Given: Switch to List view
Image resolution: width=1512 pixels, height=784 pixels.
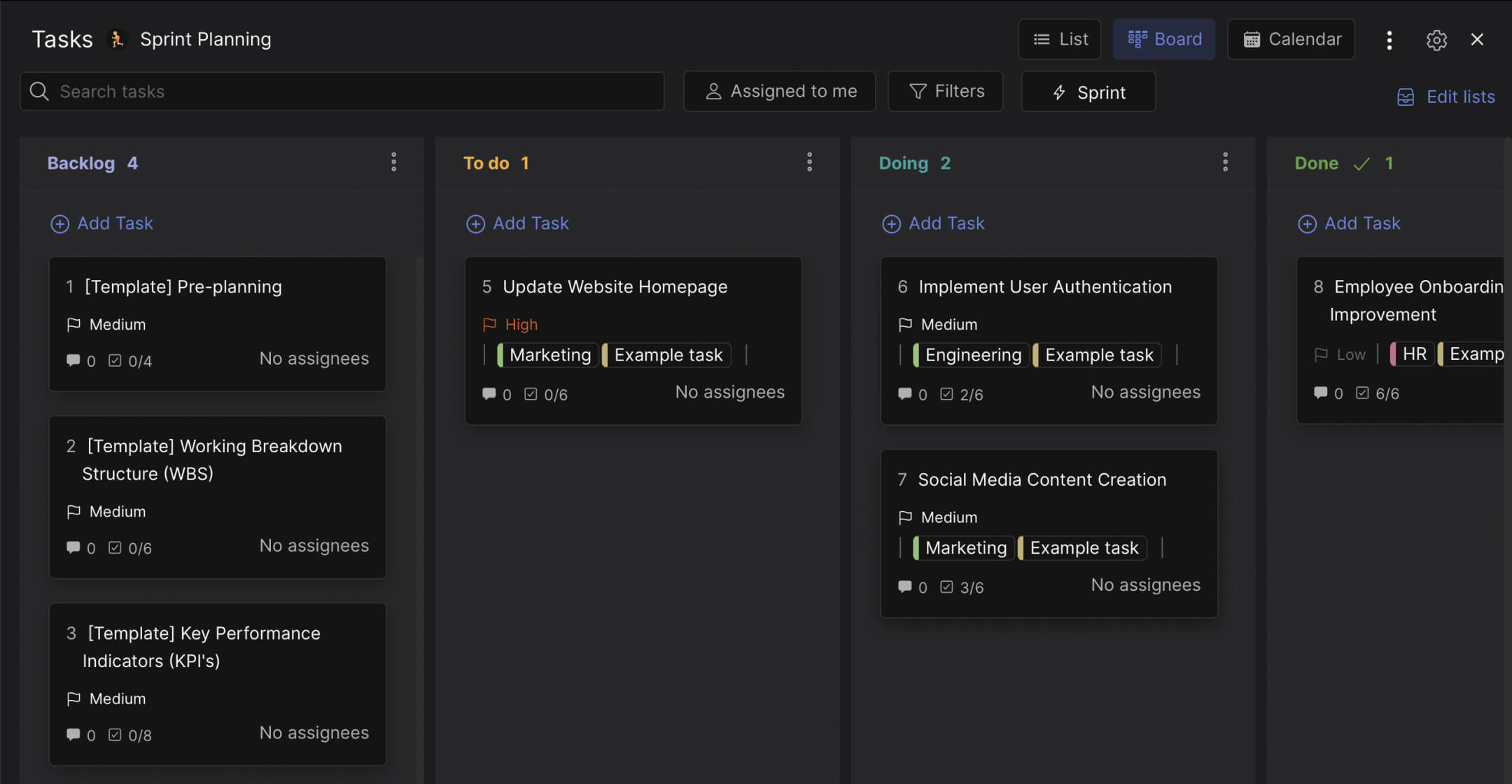Looking at the screenshot, I should 1060,39.
